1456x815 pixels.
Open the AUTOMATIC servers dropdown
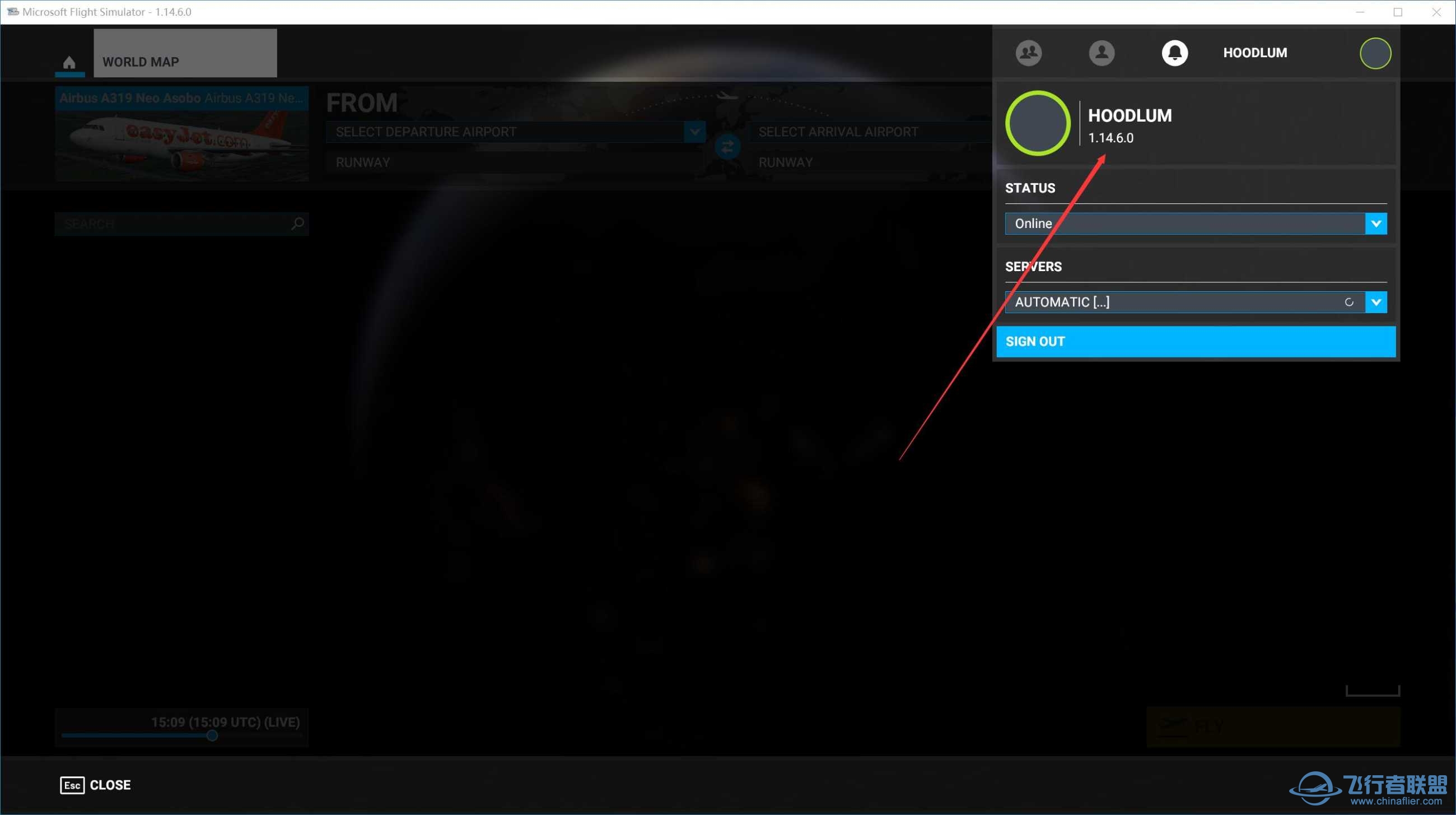pyautogui.click(x=1375, y=302)
